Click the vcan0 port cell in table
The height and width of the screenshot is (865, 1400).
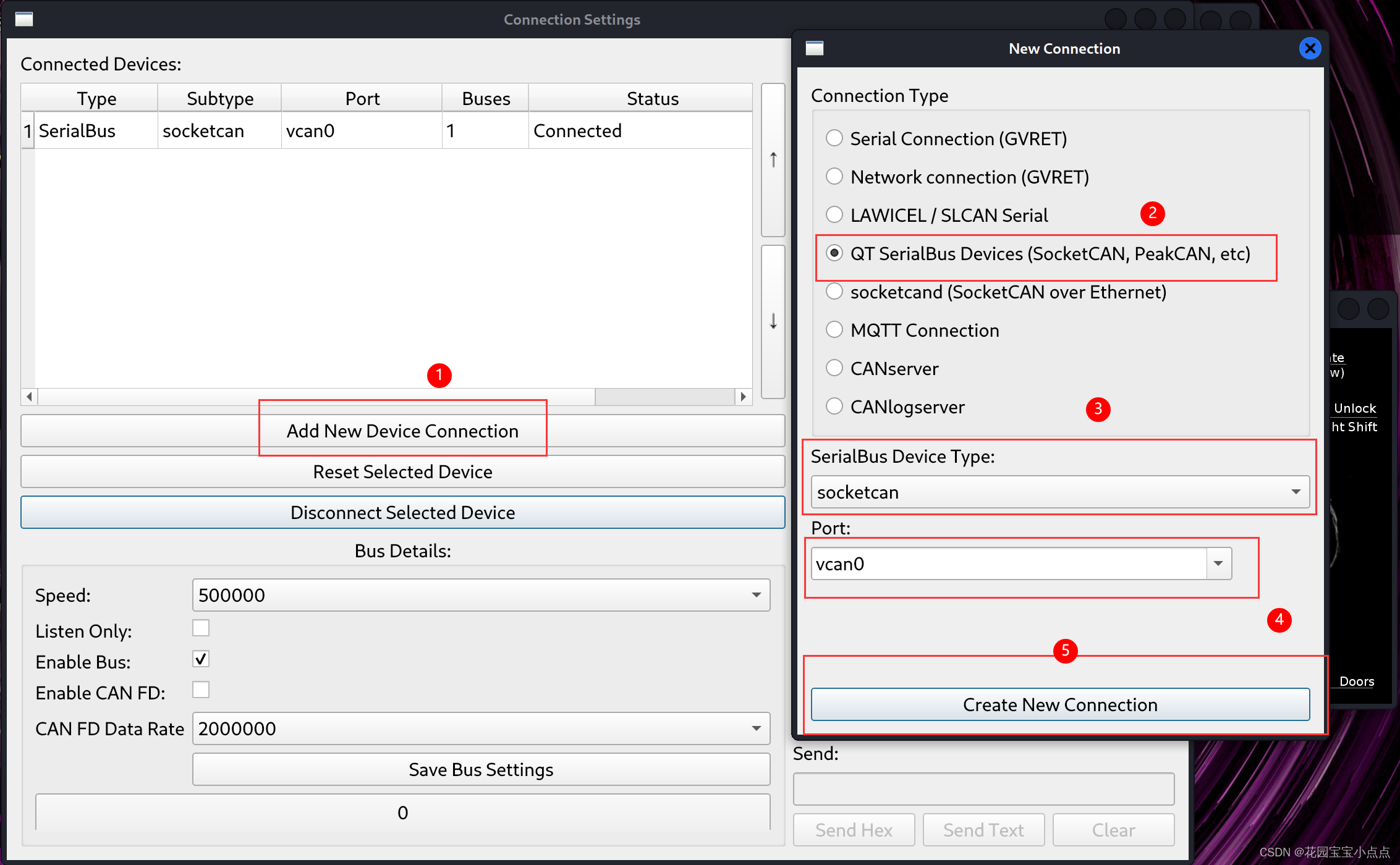coord(362,130)
